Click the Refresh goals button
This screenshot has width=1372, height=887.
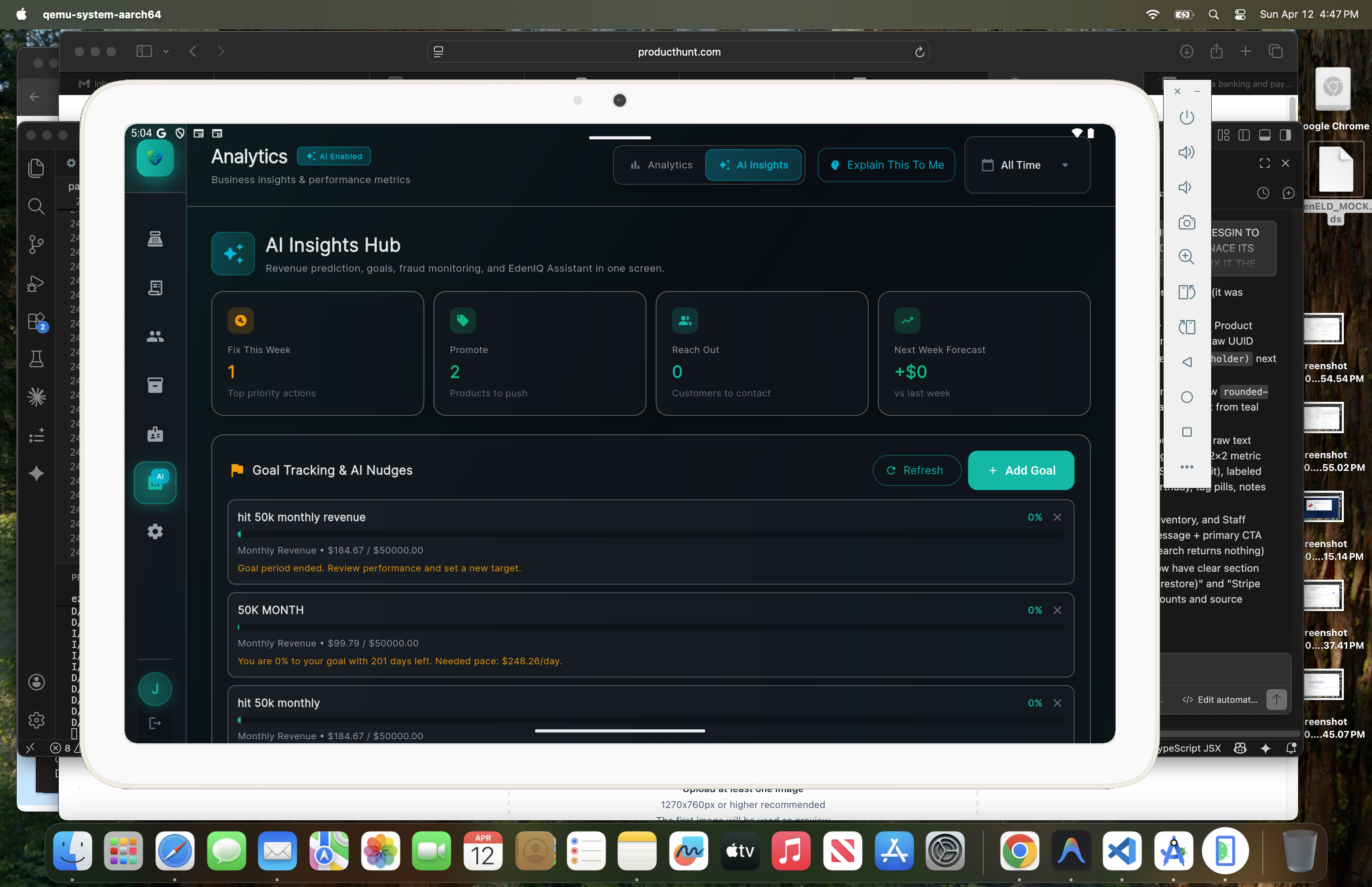[916, 470]
